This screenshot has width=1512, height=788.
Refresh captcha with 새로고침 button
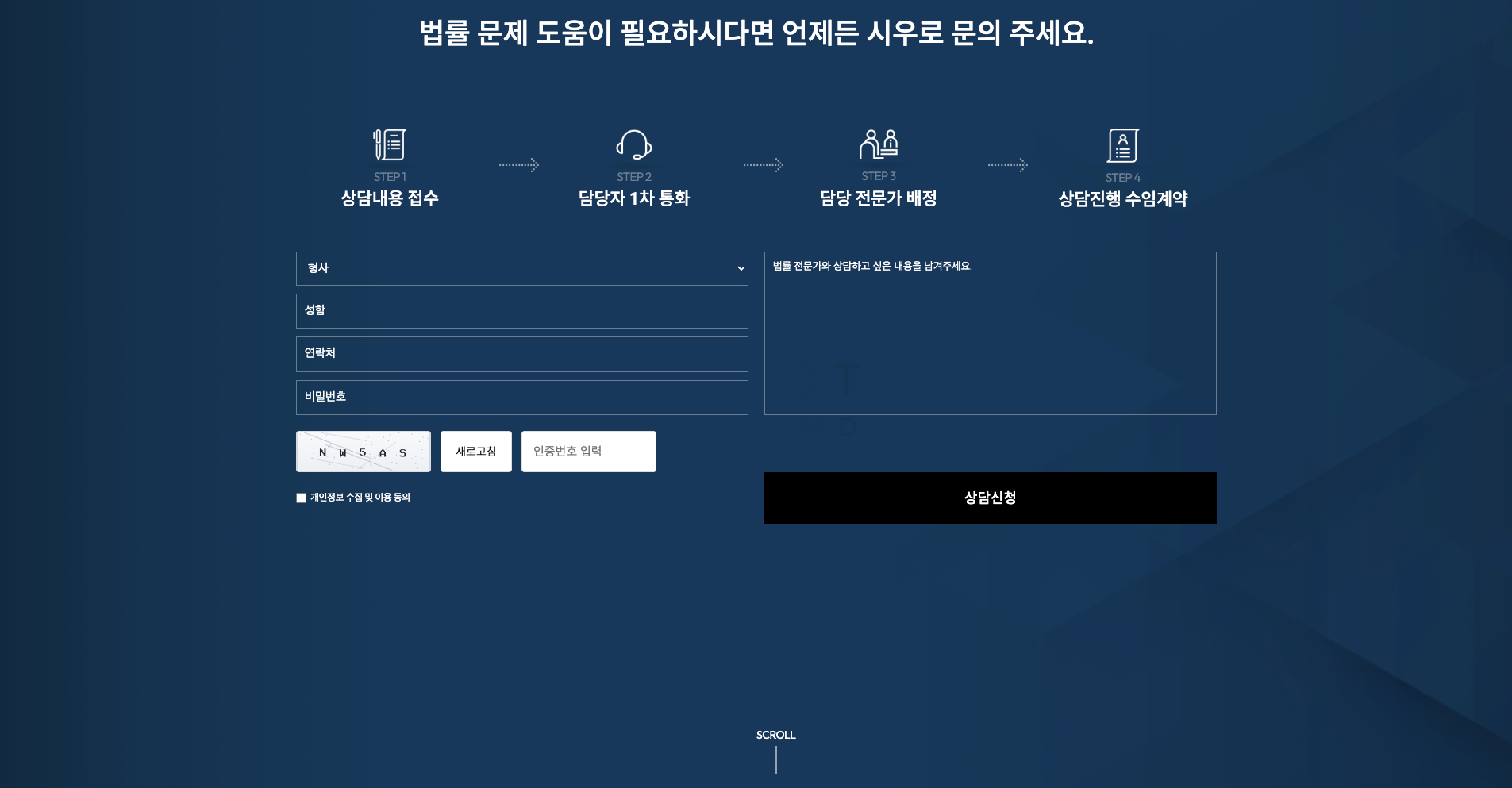pyautogui.click(x=476, y=452)
